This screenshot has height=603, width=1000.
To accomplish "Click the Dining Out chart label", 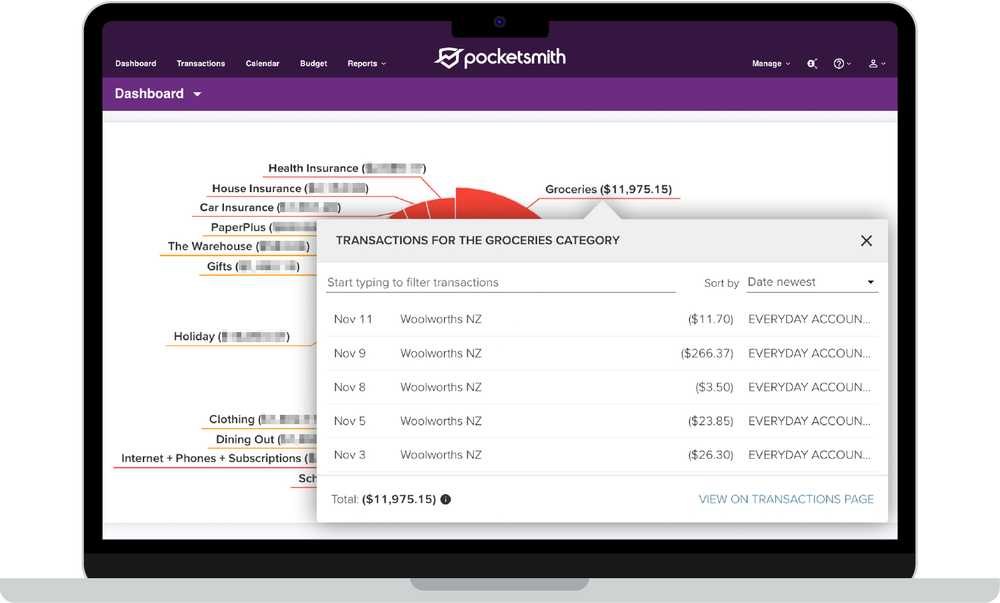I will [266, 439].
